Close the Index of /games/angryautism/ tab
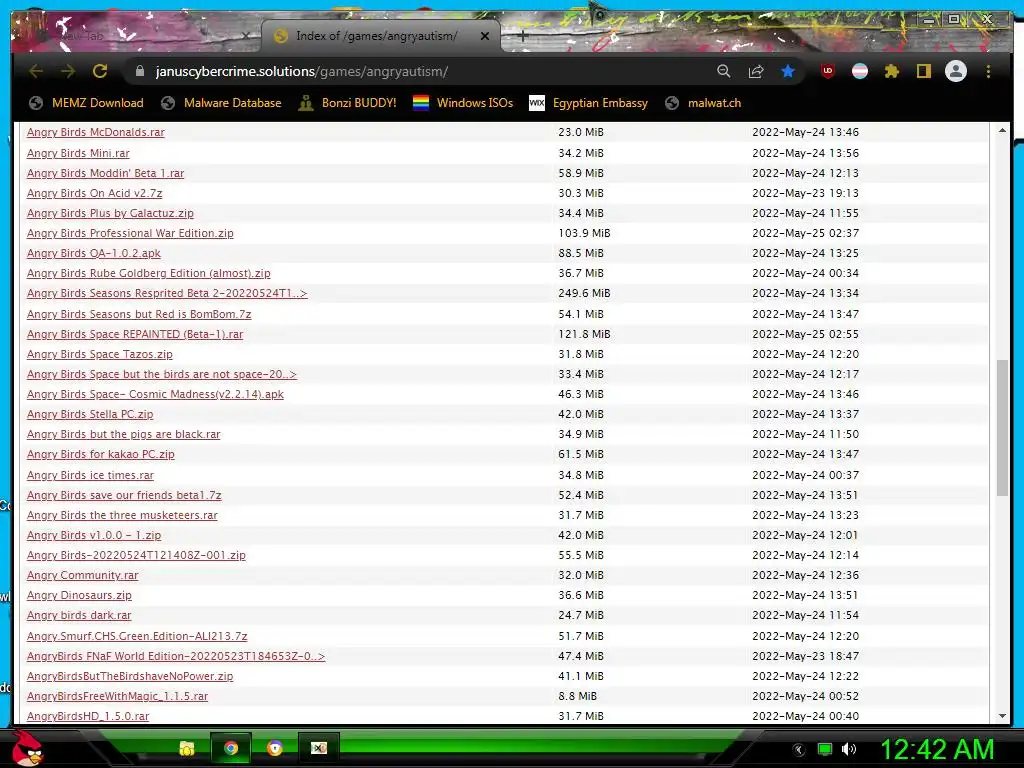Screen dimensions: 1024x768 pos(485,37)
